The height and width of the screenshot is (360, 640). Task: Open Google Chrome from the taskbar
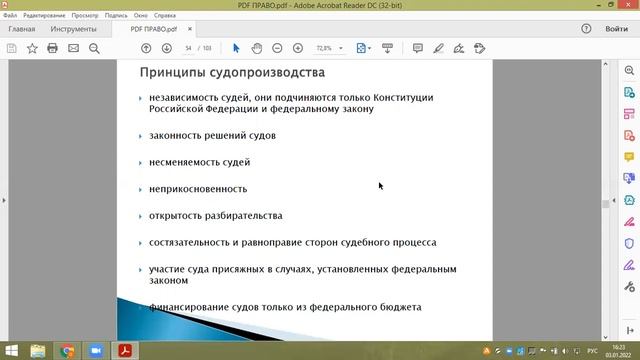pyautogui.click(x=67, y=351)
